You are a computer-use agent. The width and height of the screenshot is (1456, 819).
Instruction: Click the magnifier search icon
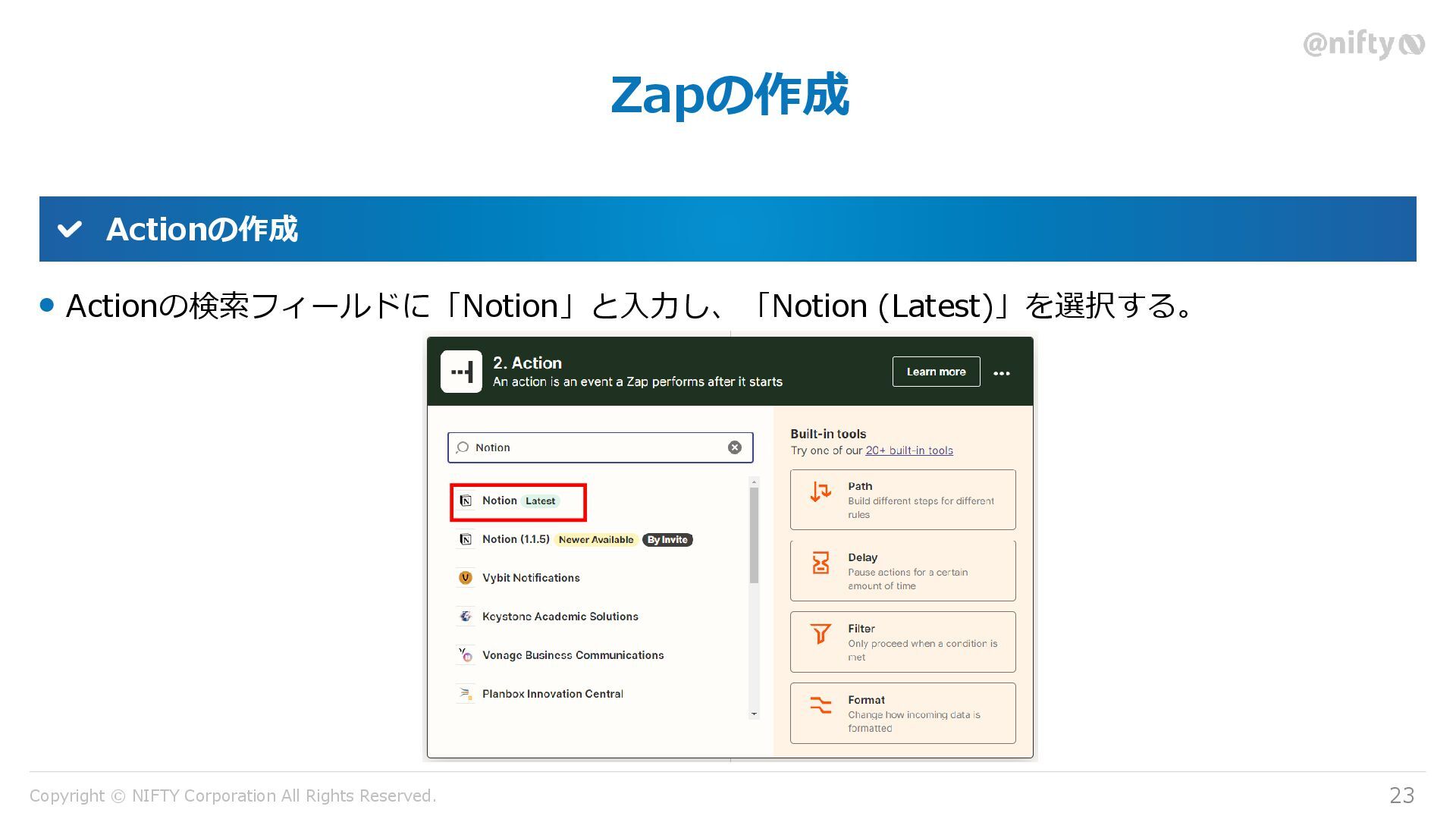click(x=463, y=447)
